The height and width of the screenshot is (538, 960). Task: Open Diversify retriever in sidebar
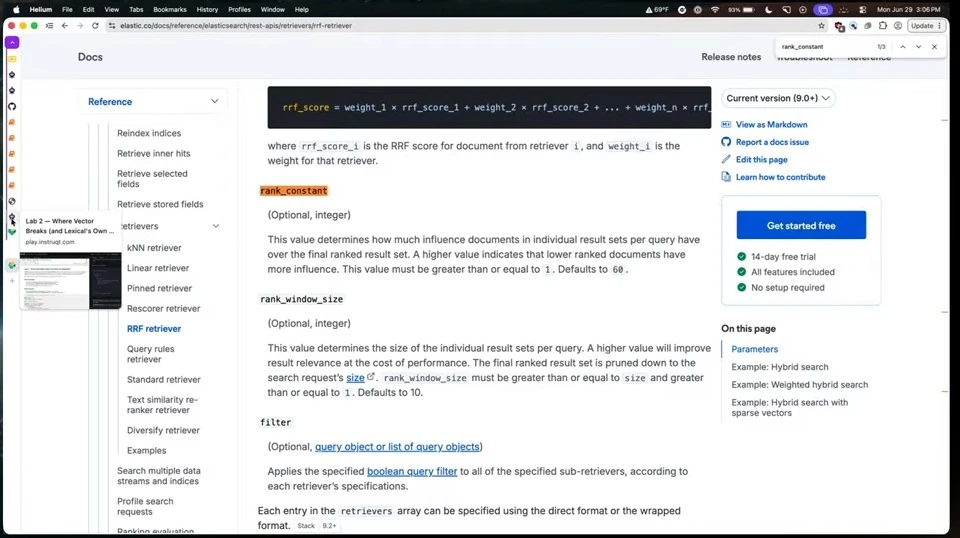click(x=163, y=430)
